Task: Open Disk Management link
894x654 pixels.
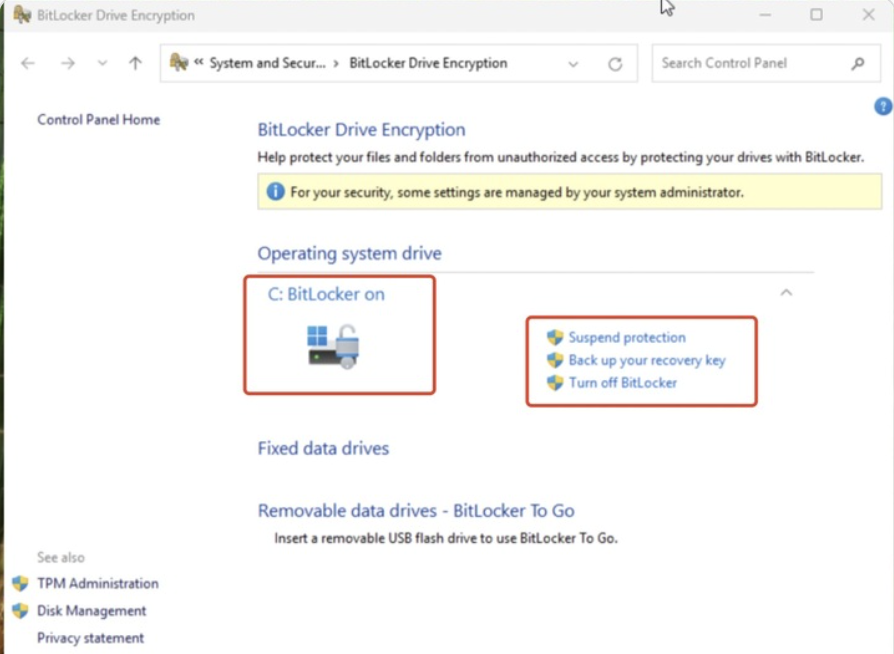Action: [92, 611]
